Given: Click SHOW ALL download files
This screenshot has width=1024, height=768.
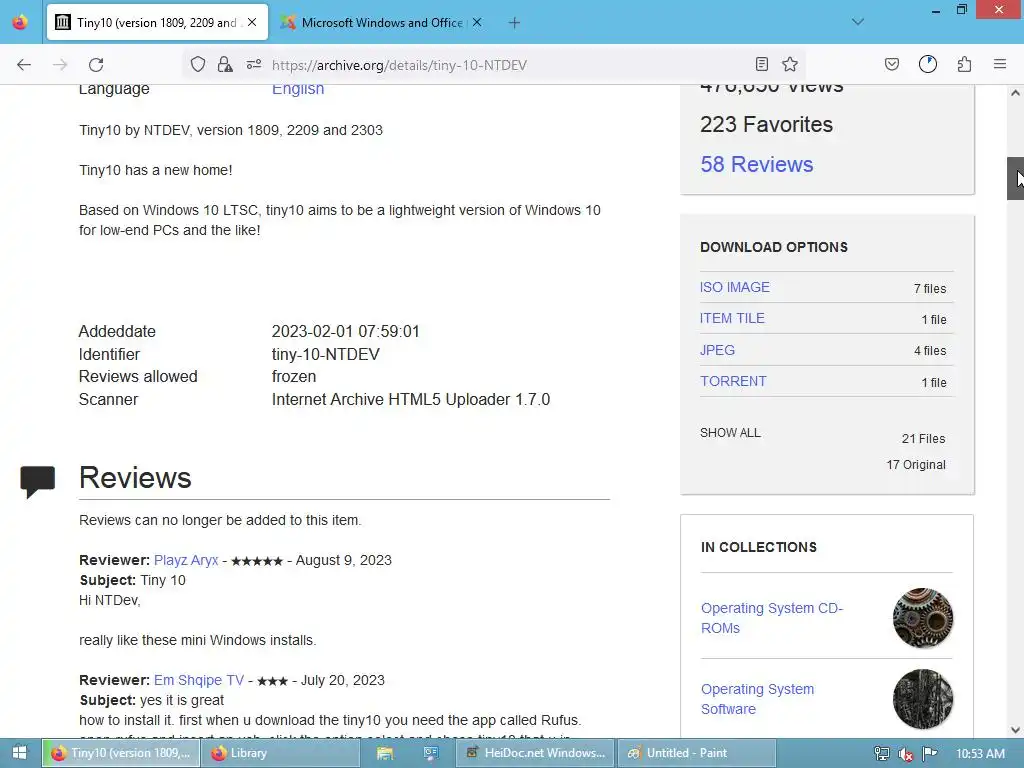Looking at the screenshot, I should (730, 433).
